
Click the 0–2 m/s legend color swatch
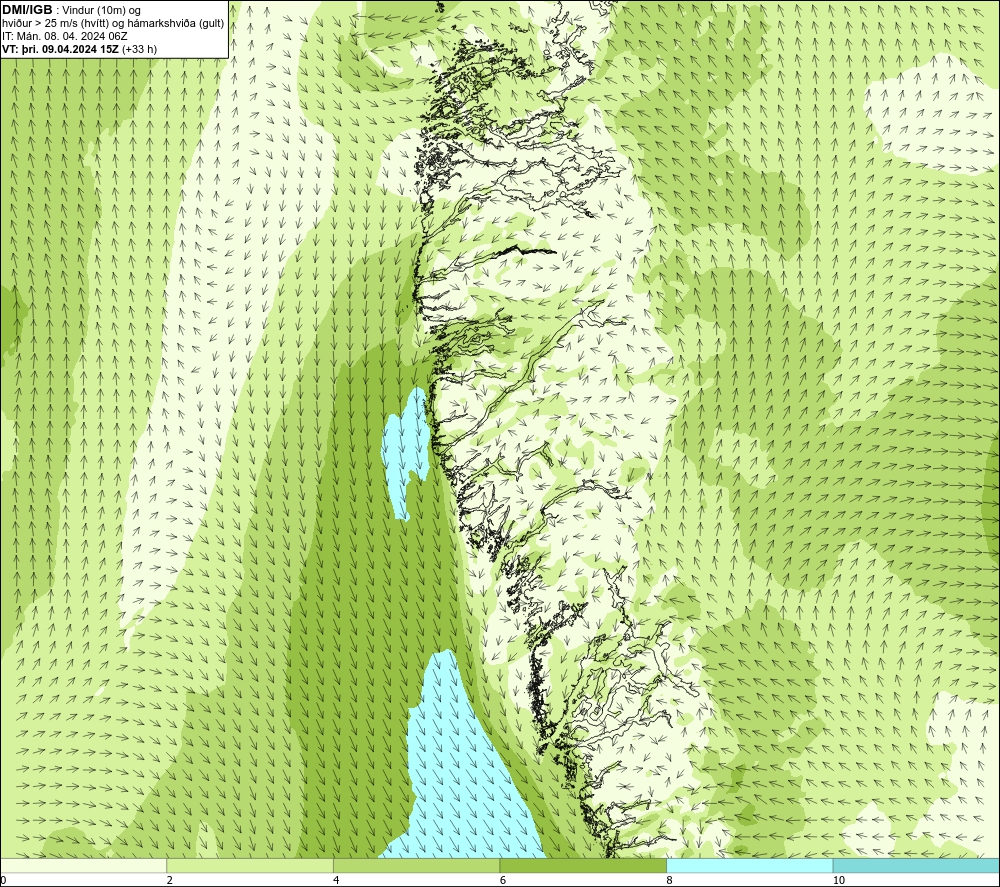84,866
